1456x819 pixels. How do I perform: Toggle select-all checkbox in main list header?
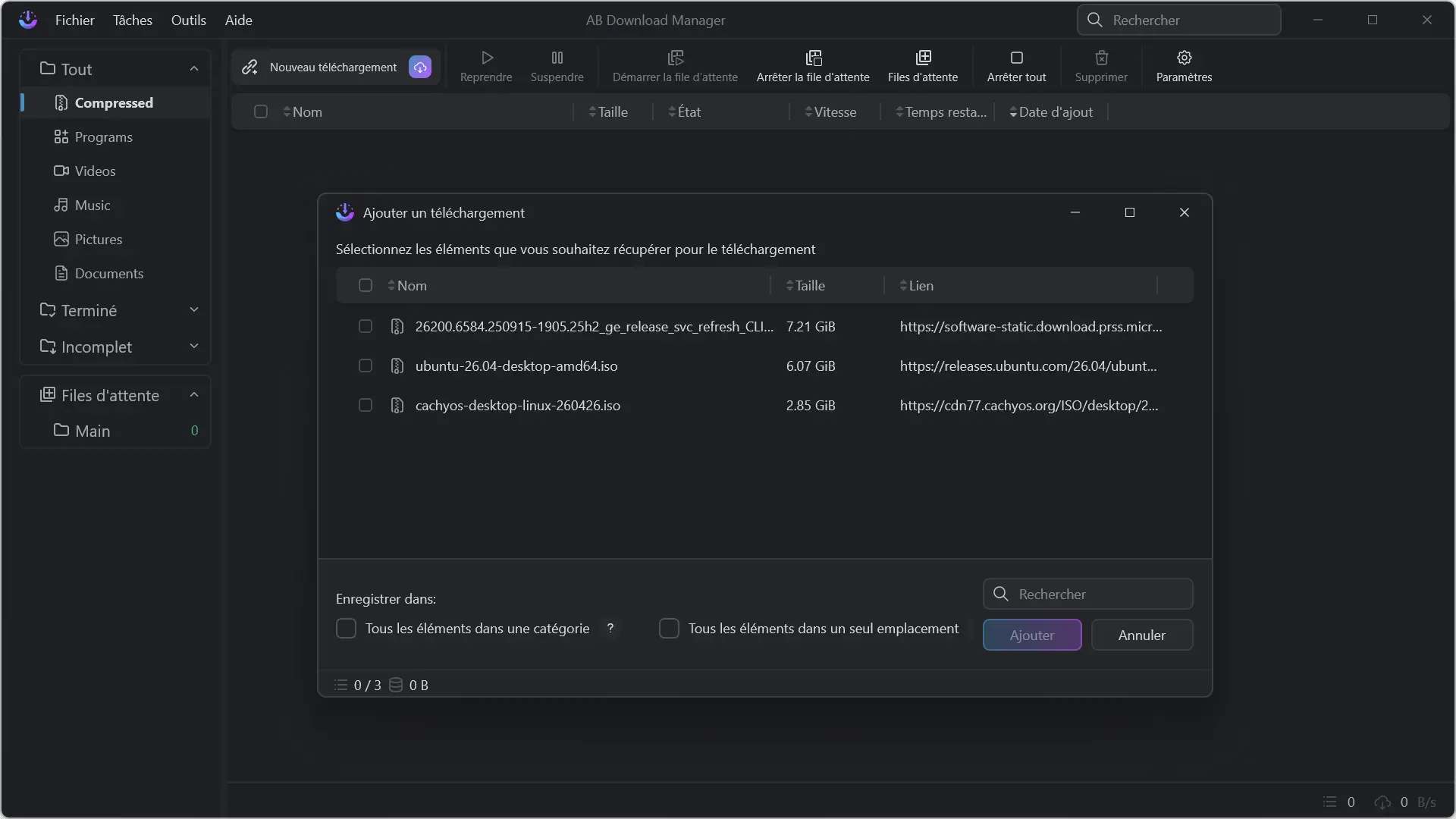pyautogui.click(x=261, y=111)
